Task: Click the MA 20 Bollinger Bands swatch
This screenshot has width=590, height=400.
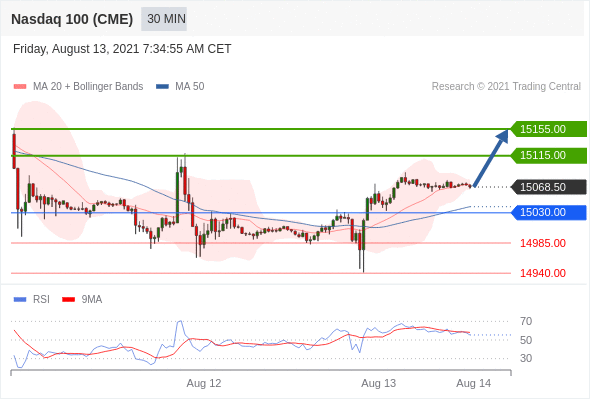Action: [20, 87]
